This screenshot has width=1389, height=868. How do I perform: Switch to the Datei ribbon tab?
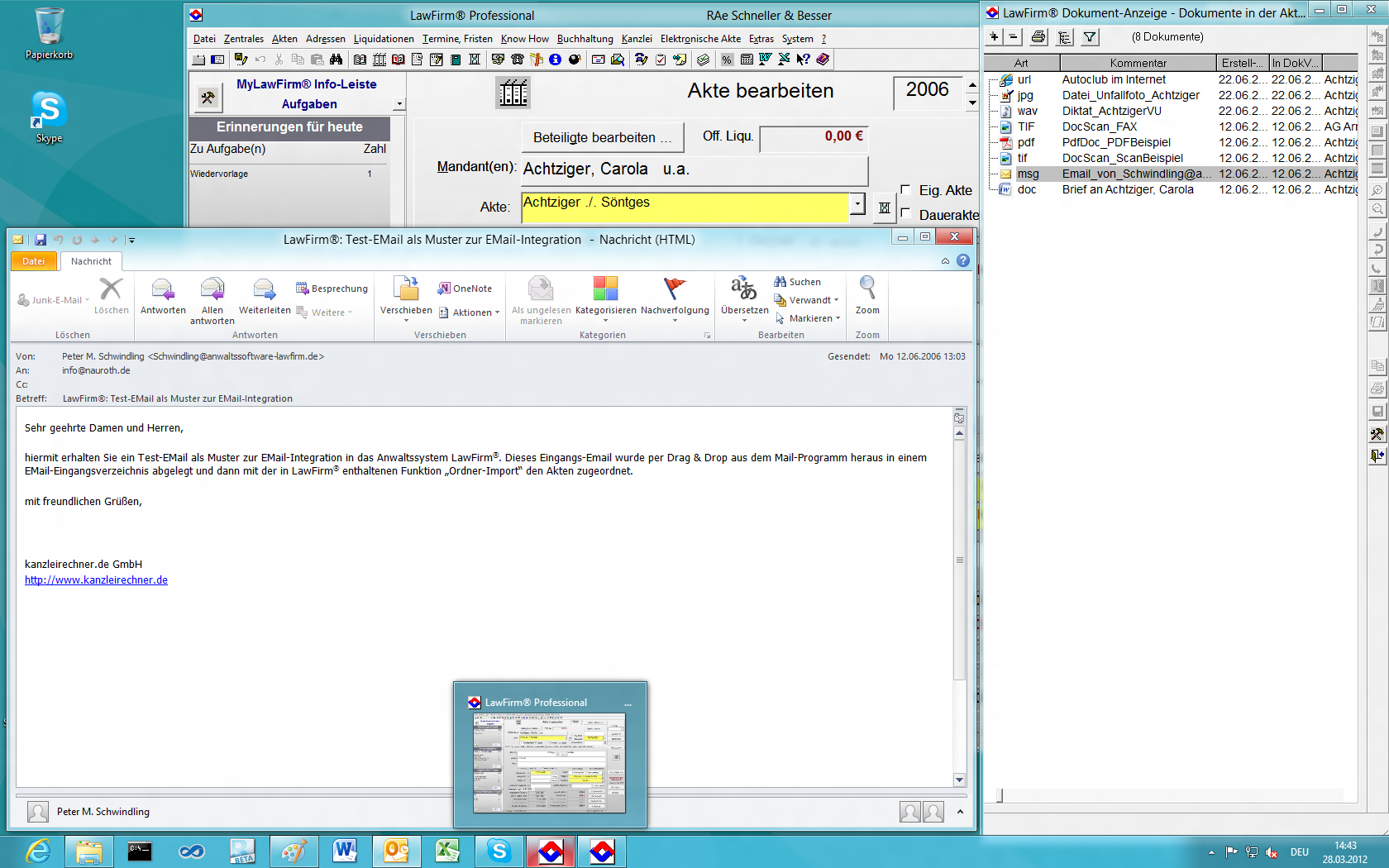(34, 261)
